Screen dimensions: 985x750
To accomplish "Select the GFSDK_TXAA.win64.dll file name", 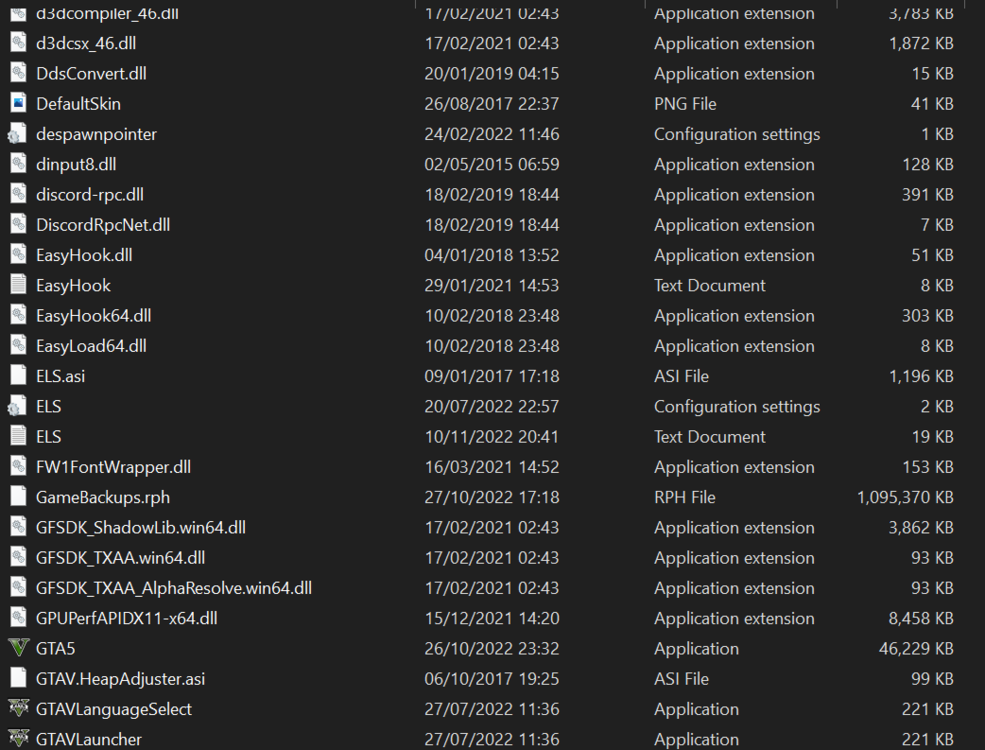I will coord(121,558).
